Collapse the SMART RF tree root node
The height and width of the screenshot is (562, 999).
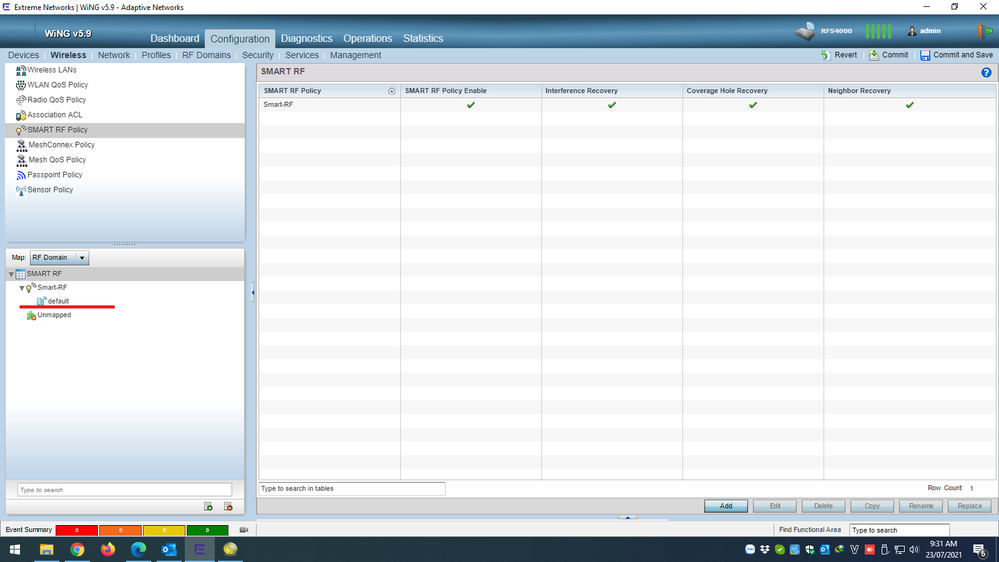pyautogui.click(x=12, y=274)
